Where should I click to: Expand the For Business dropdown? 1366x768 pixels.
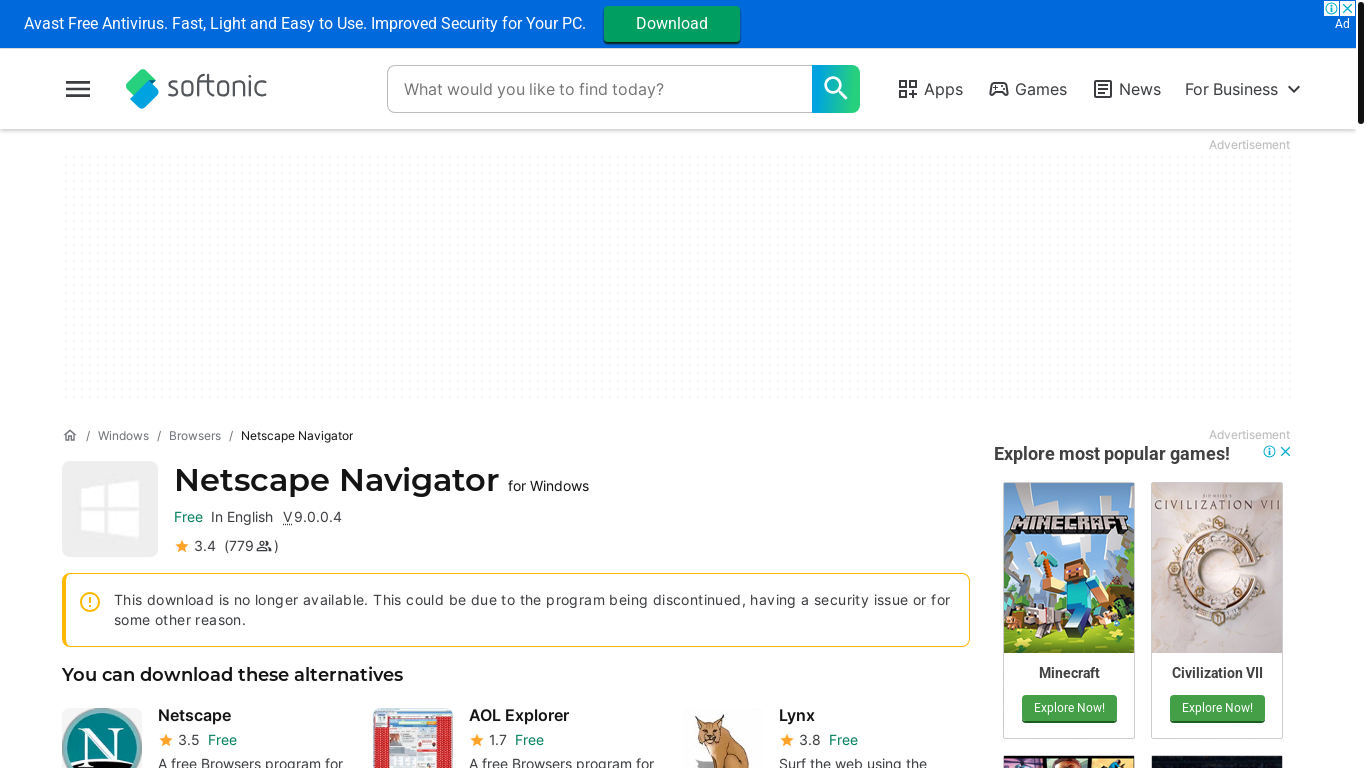pyautogui.click(x=1243, y=89)
